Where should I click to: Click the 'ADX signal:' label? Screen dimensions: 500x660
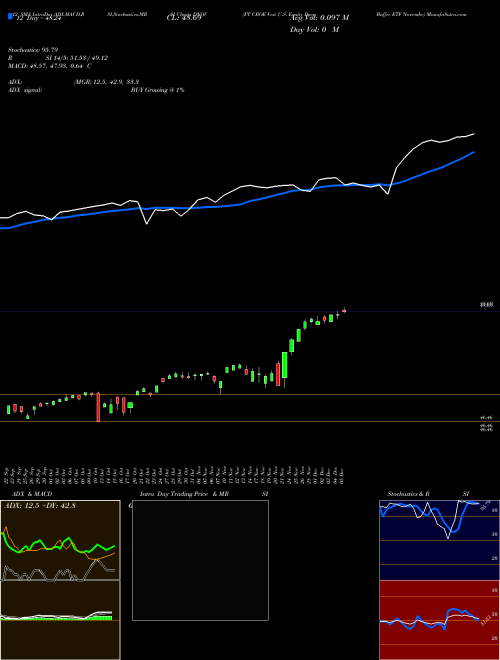tap(25, 90)
